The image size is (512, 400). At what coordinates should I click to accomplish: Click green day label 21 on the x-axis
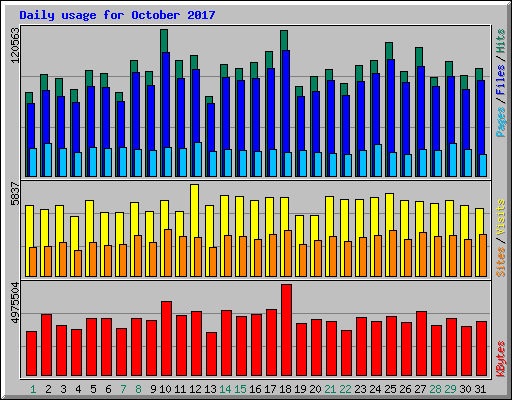(x=330, y=389)
